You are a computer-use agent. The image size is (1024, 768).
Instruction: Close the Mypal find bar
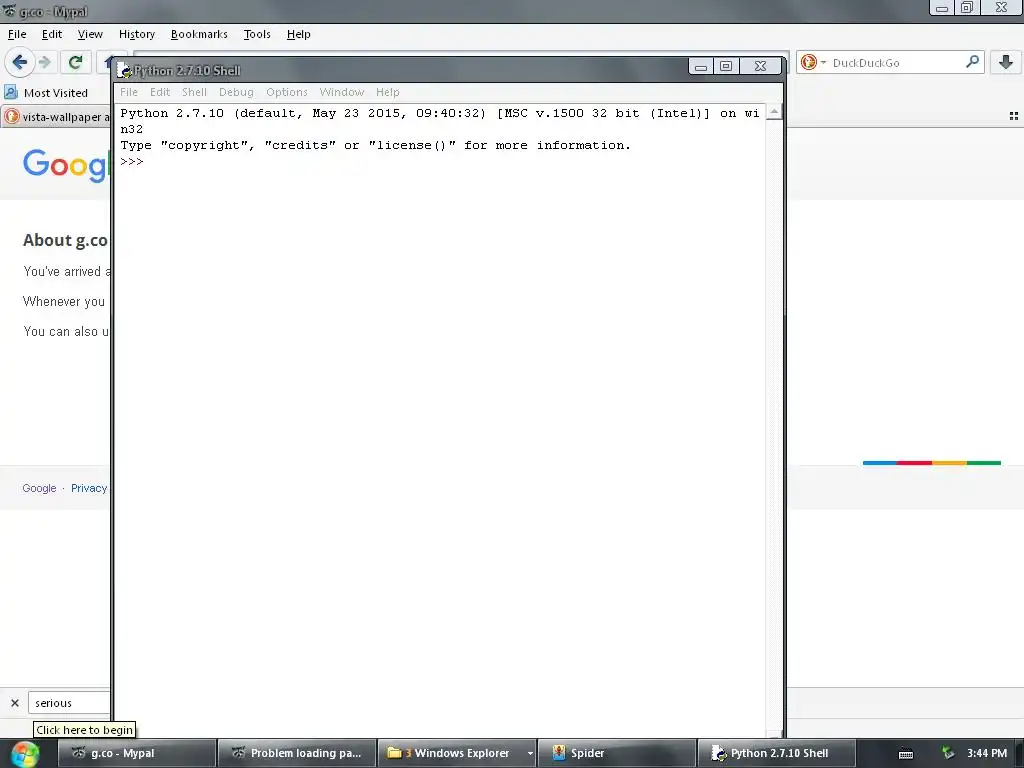point(15,703)
